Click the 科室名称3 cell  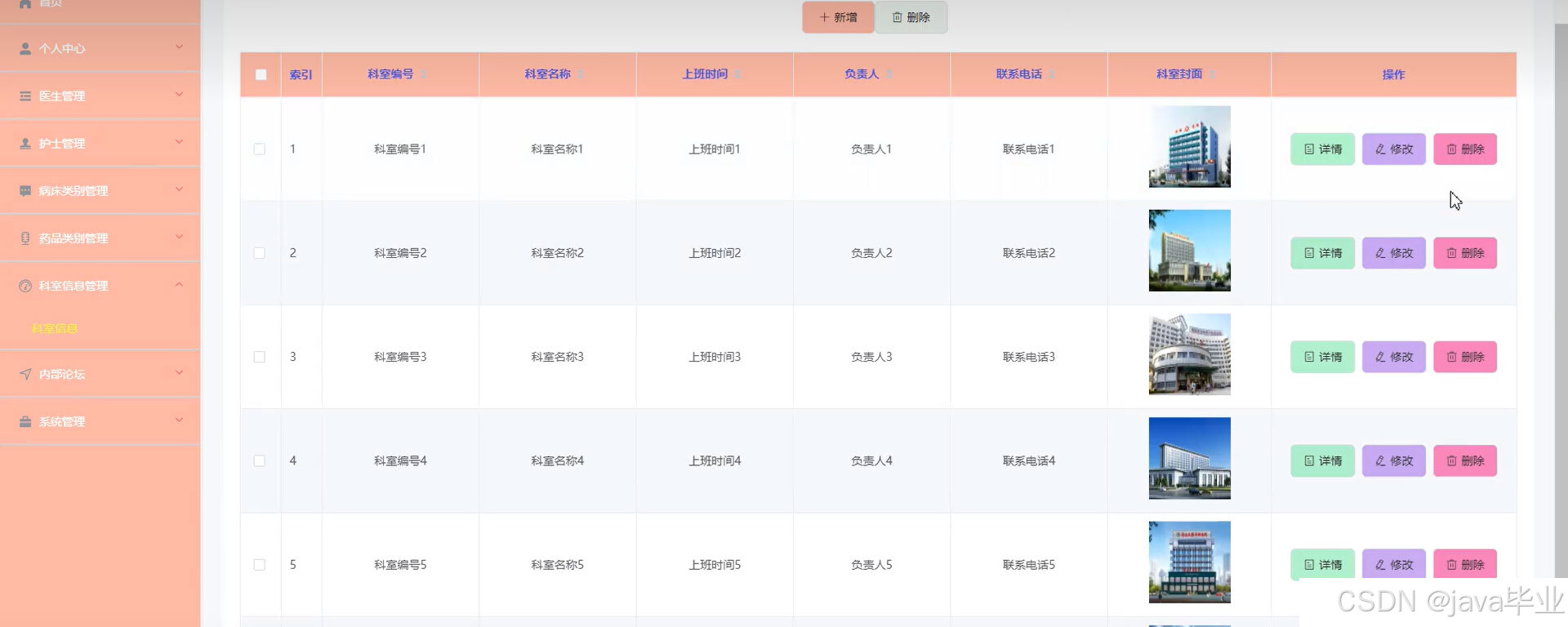pos(557,357)
